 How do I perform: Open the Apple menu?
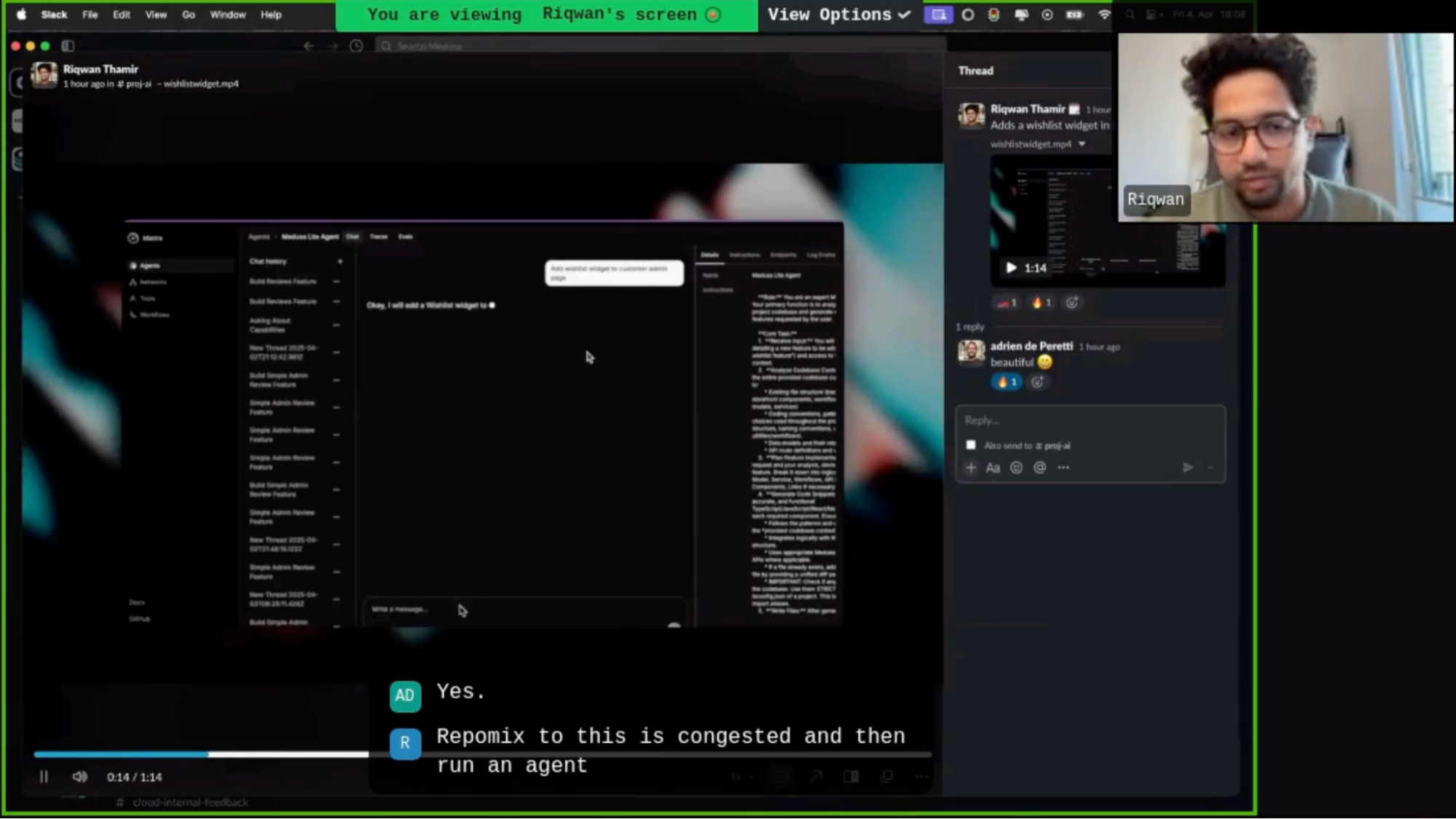click(x=21, y=15)
